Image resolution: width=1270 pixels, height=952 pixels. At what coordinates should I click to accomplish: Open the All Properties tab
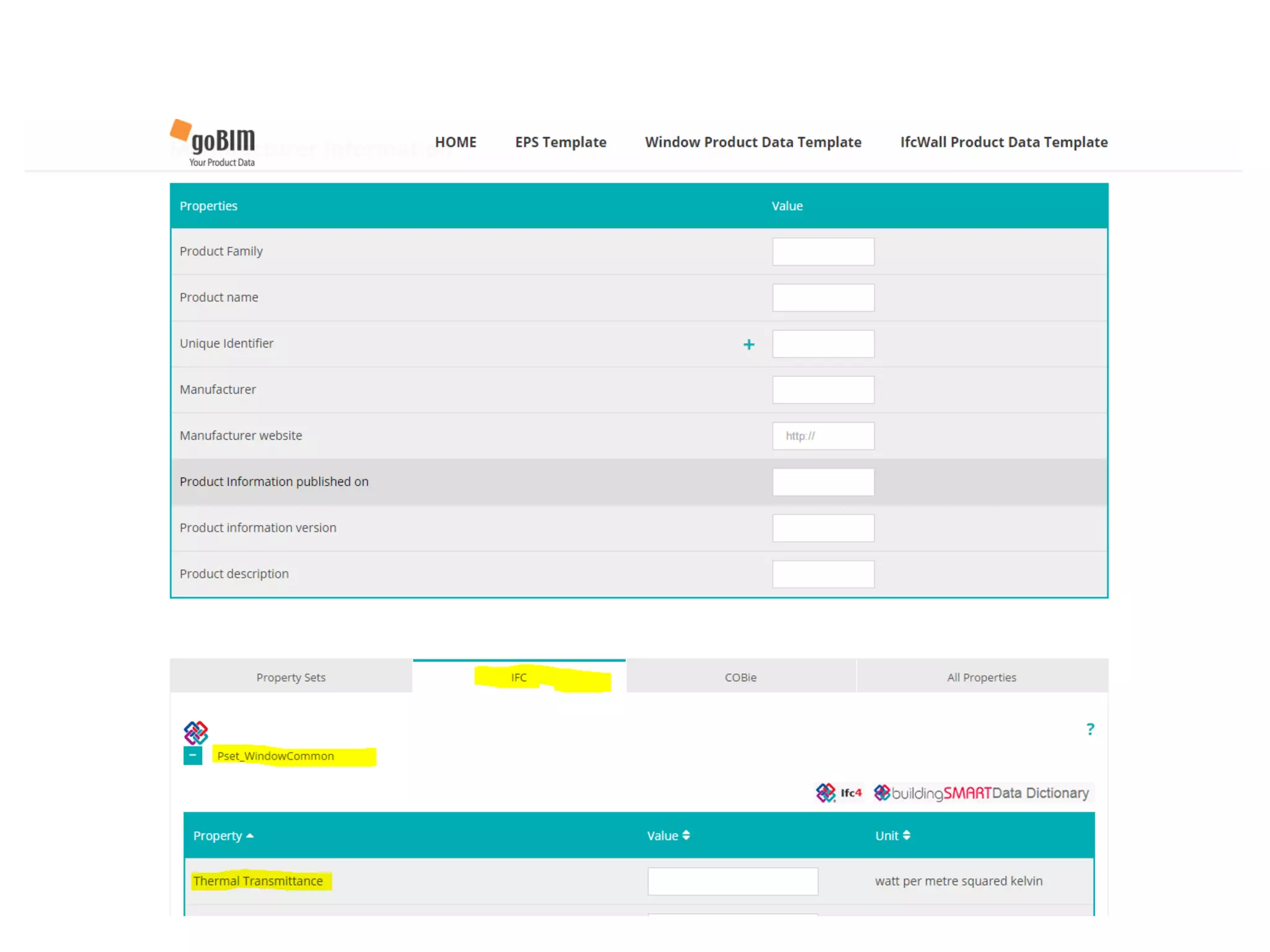981,677
